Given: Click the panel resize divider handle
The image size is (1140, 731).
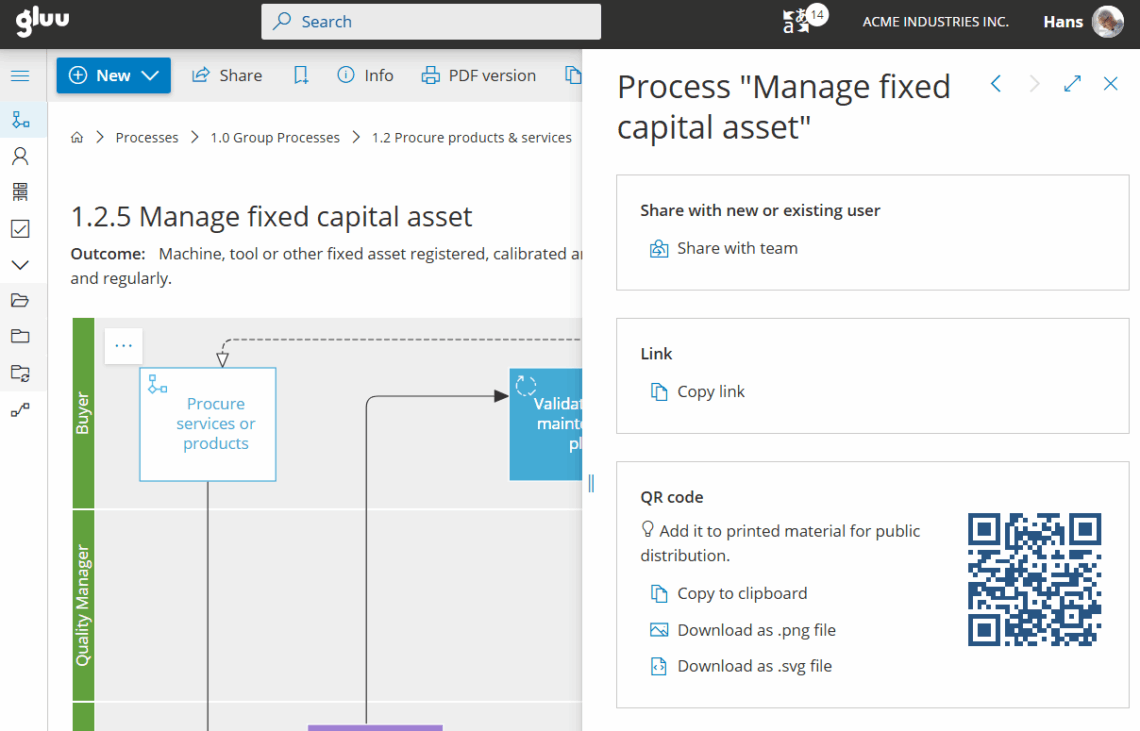Looking at the screenshot, I should pos(591,483).
